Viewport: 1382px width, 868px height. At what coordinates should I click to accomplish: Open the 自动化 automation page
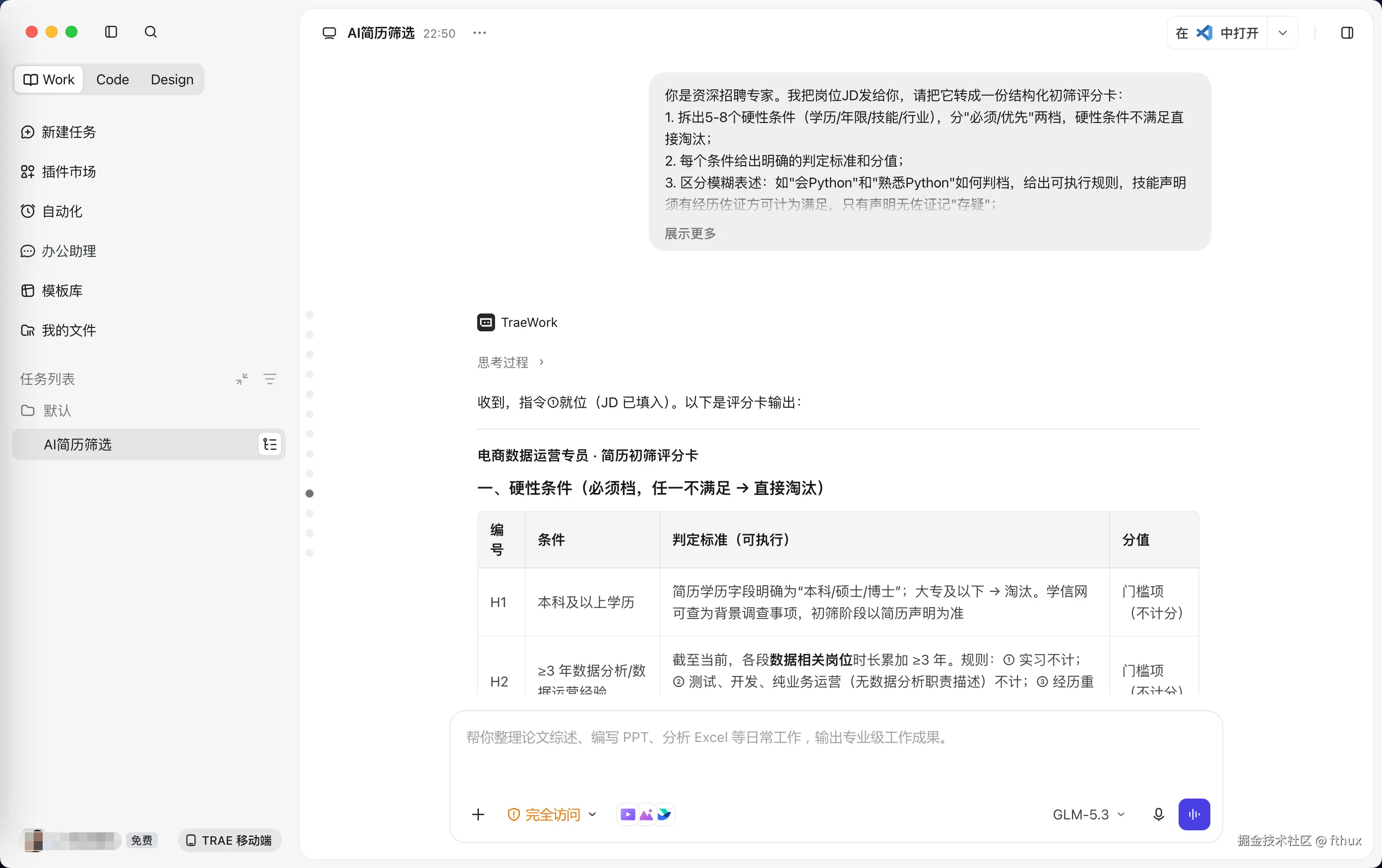[52, 211]
